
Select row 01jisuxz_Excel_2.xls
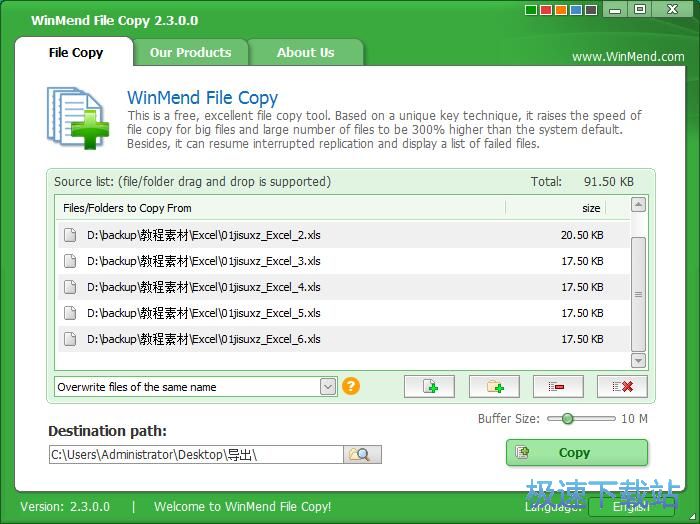click(343, 235)
